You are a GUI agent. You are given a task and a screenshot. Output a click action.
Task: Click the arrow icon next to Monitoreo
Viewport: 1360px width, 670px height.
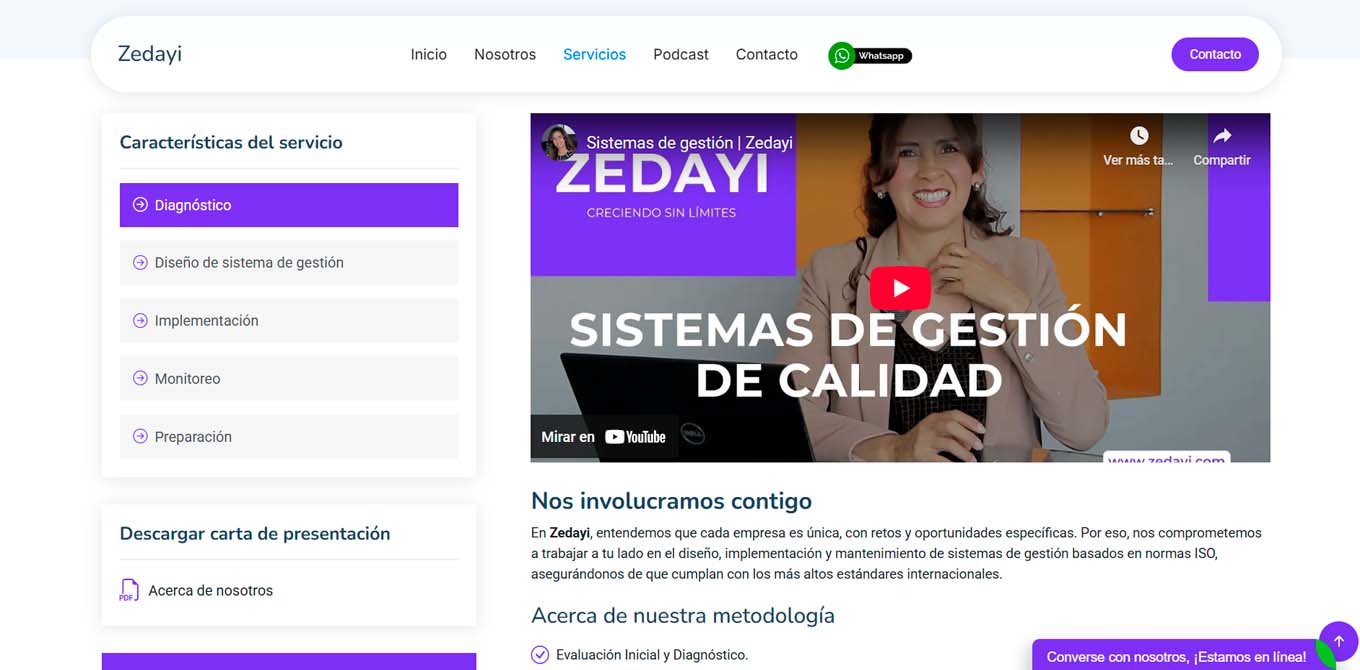[x=139, y=378]
